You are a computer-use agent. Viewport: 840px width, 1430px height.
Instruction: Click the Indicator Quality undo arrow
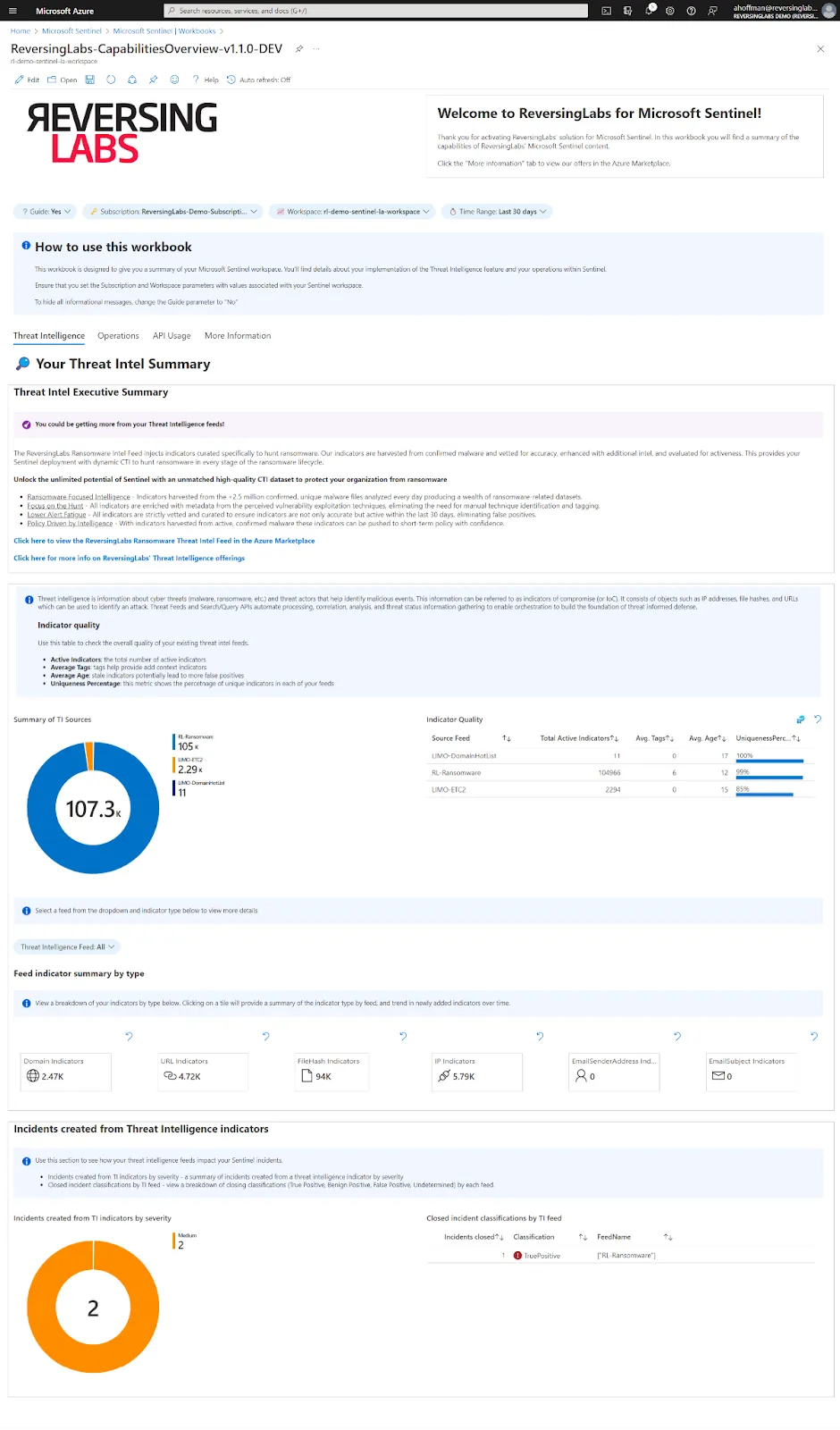(x=818, y=719)
